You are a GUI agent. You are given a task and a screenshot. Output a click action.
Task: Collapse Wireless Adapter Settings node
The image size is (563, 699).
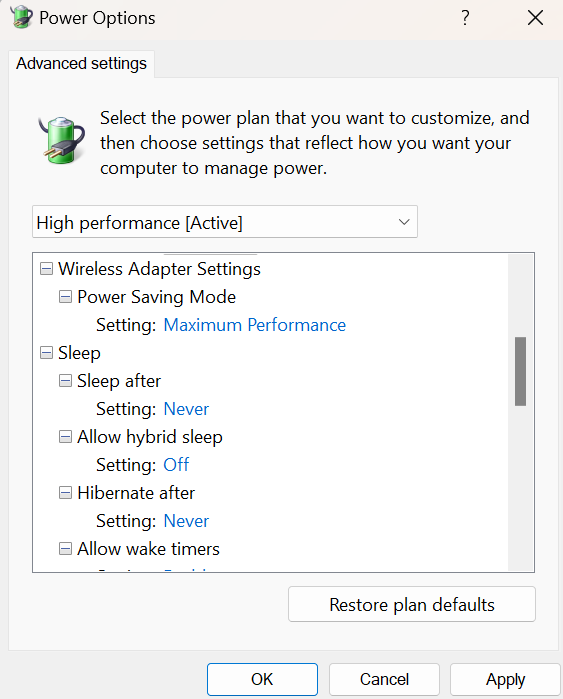[46, 269]
